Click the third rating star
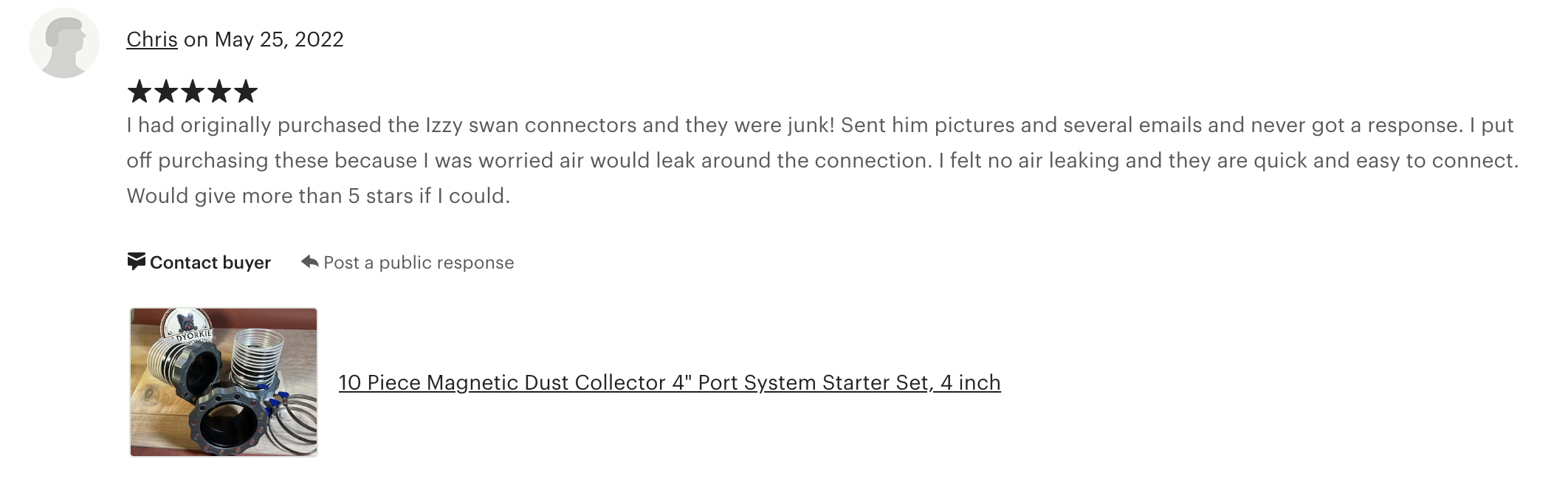Screen dimensions: 1568x493 193,92
